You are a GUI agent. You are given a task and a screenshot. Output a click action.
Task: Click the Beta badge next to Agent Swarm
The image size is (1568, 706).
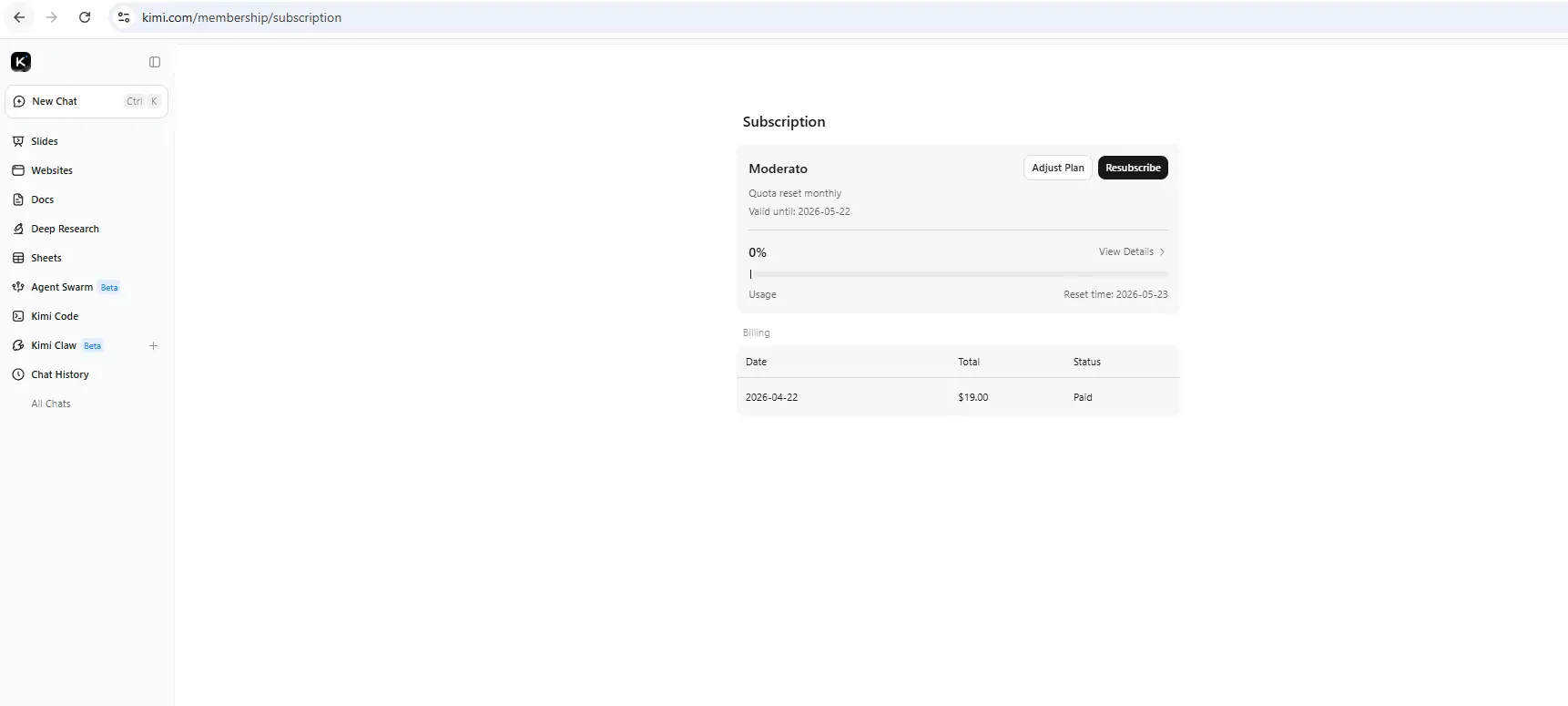click(109, 288)
